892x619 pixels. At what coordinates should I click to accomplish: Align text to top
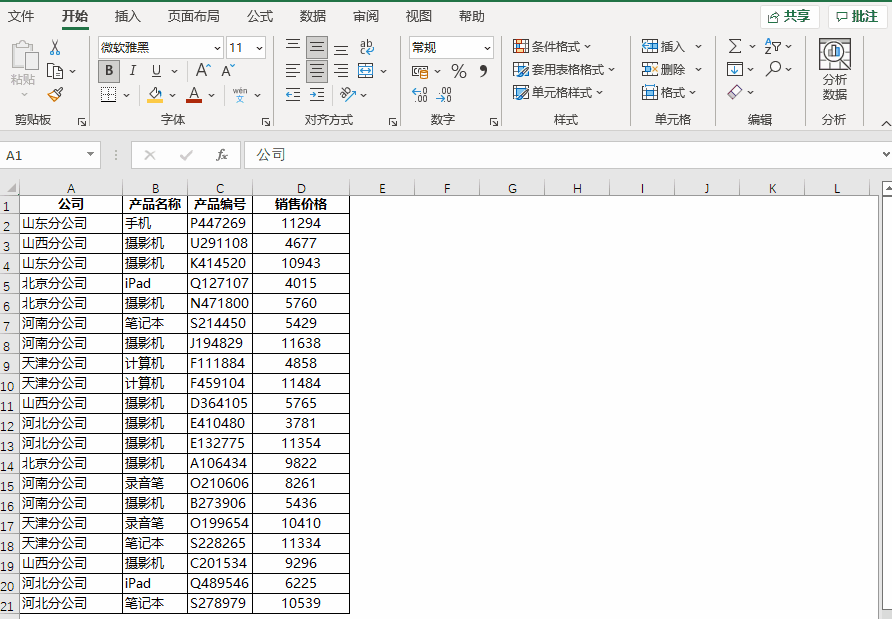click(x=293, y=46)
